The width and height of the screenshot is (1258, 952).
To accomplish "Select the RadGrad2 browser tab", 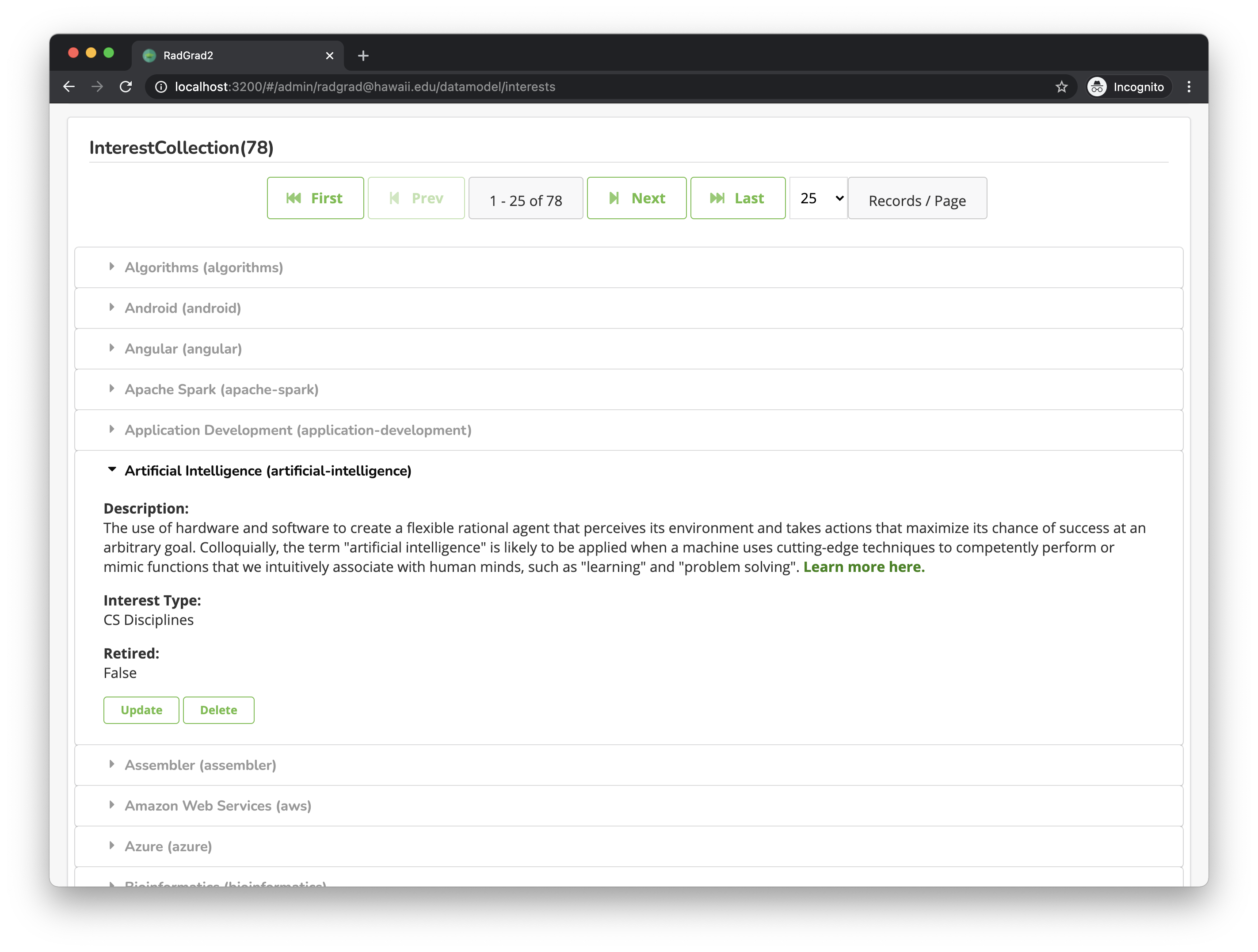I will (x=238, y=55).
